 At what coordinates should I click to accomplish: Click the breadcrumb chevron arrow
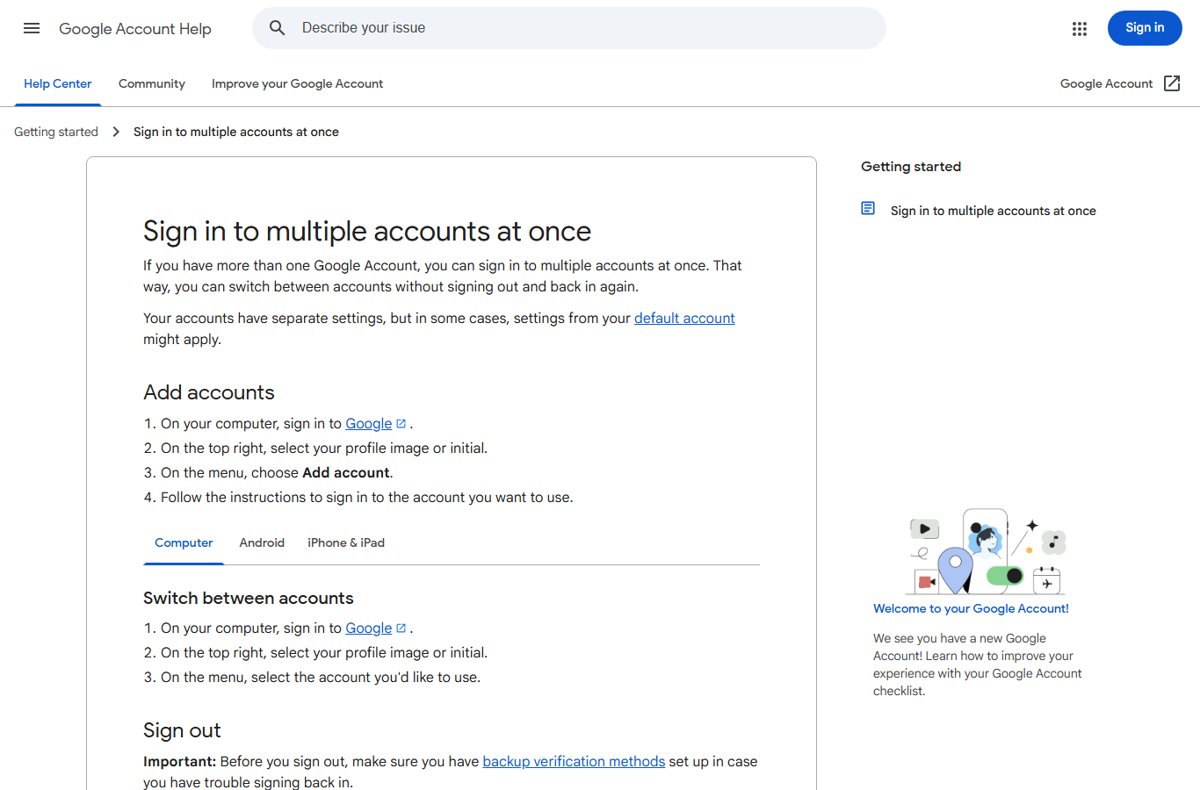point(116,132)
